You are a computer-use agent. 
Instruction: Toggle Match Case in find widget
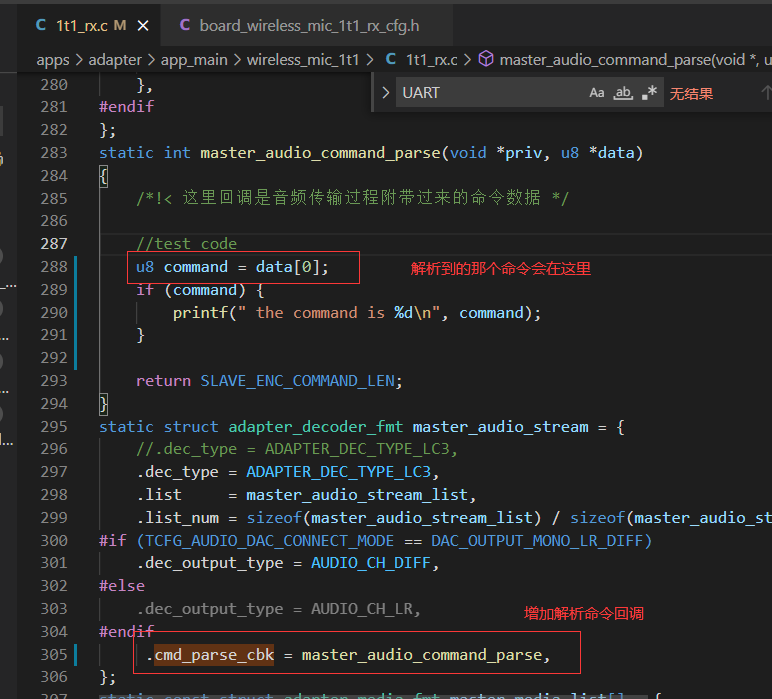pyautogui.click(x=597, y=93)
